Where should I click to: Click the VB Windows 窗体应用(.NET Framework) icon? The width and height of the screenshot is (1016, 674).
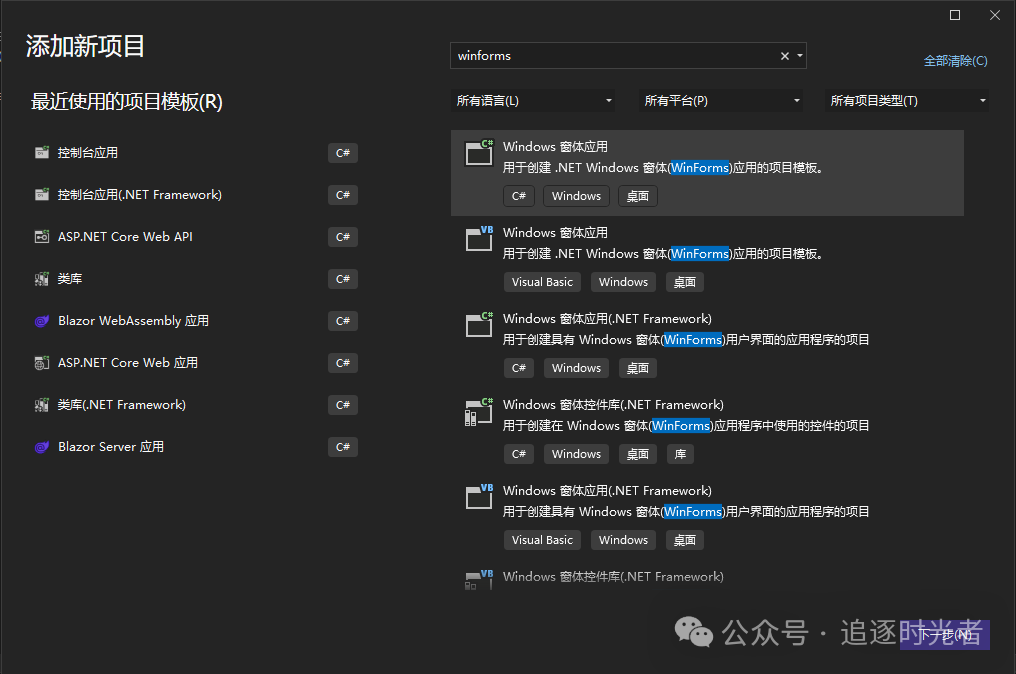(x=479, y=497)
